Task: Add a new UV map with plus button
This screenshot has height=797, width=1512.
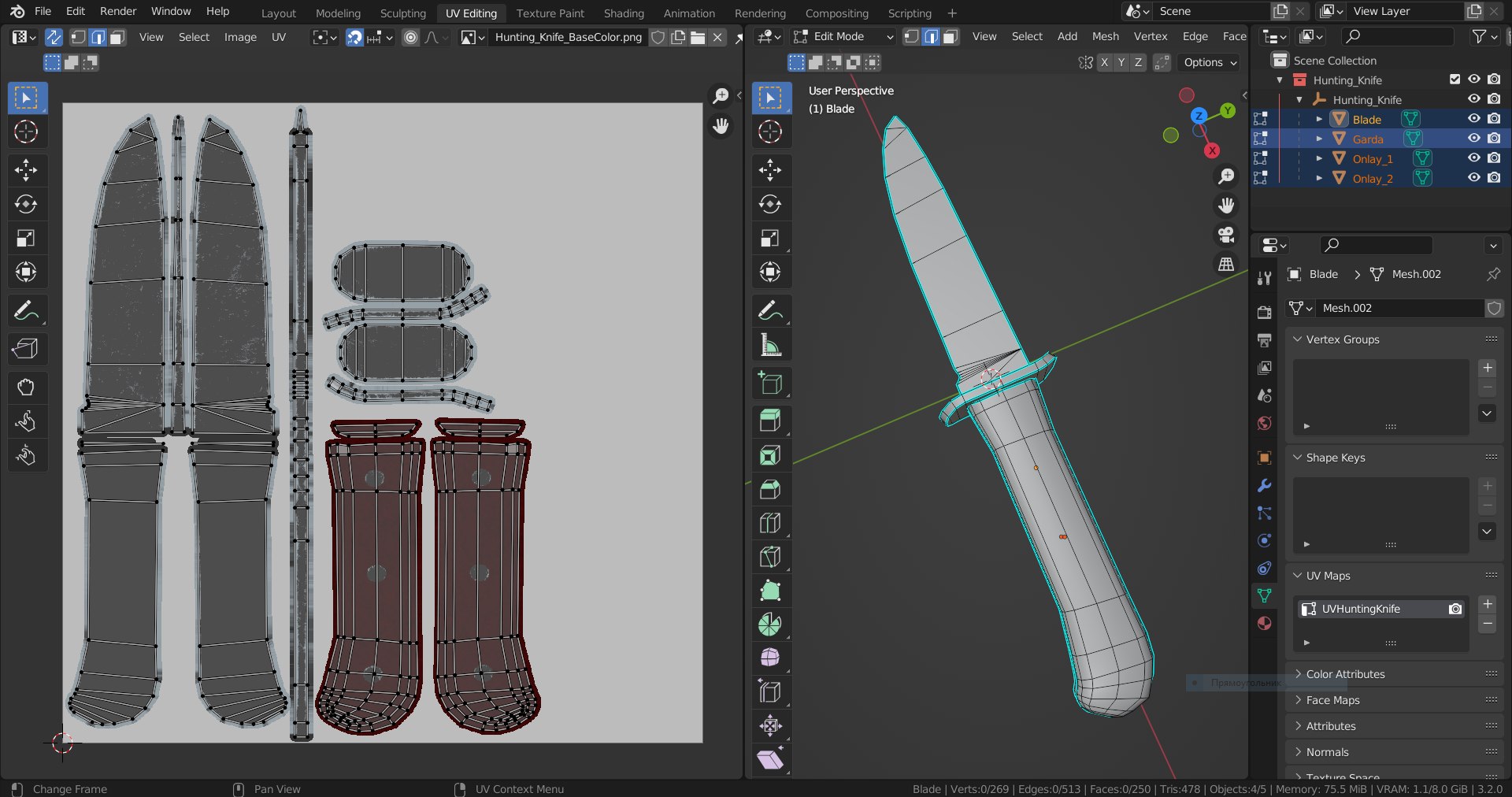Action: [1487, 604]
